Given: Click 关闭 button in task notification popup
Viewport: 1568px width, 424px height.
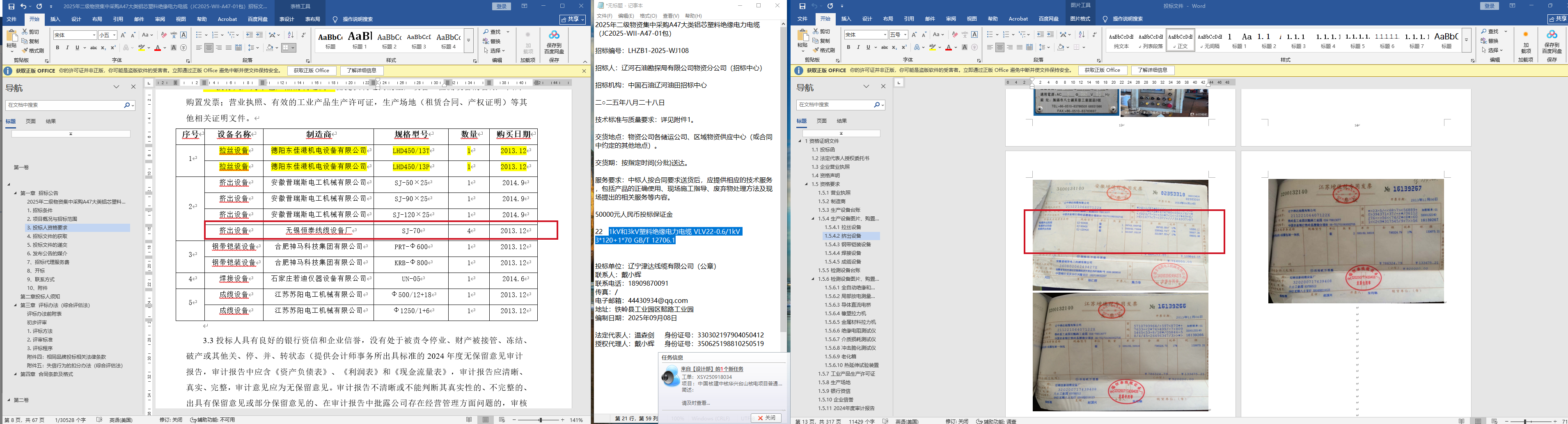Looking at the screenshot, I should (x=766, y=418).
